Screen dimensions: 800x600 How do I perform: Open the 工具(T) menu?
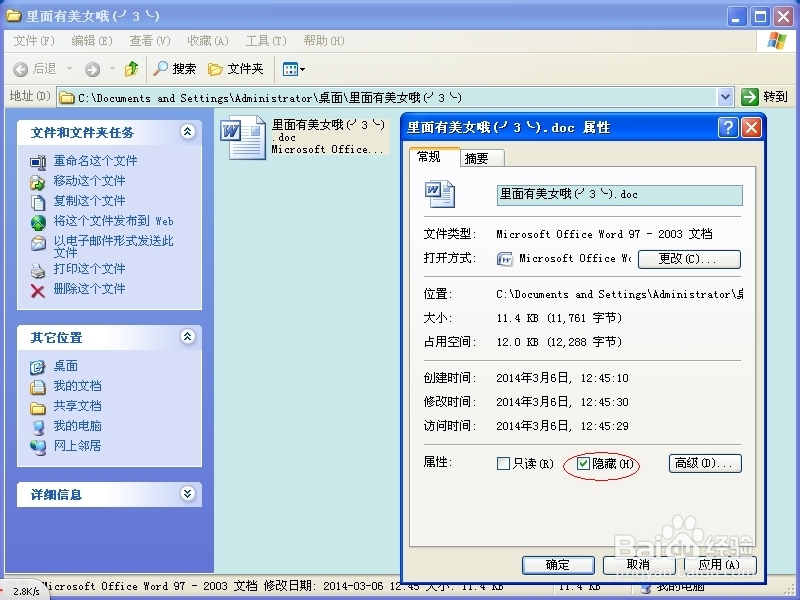(x=266, y=41)
